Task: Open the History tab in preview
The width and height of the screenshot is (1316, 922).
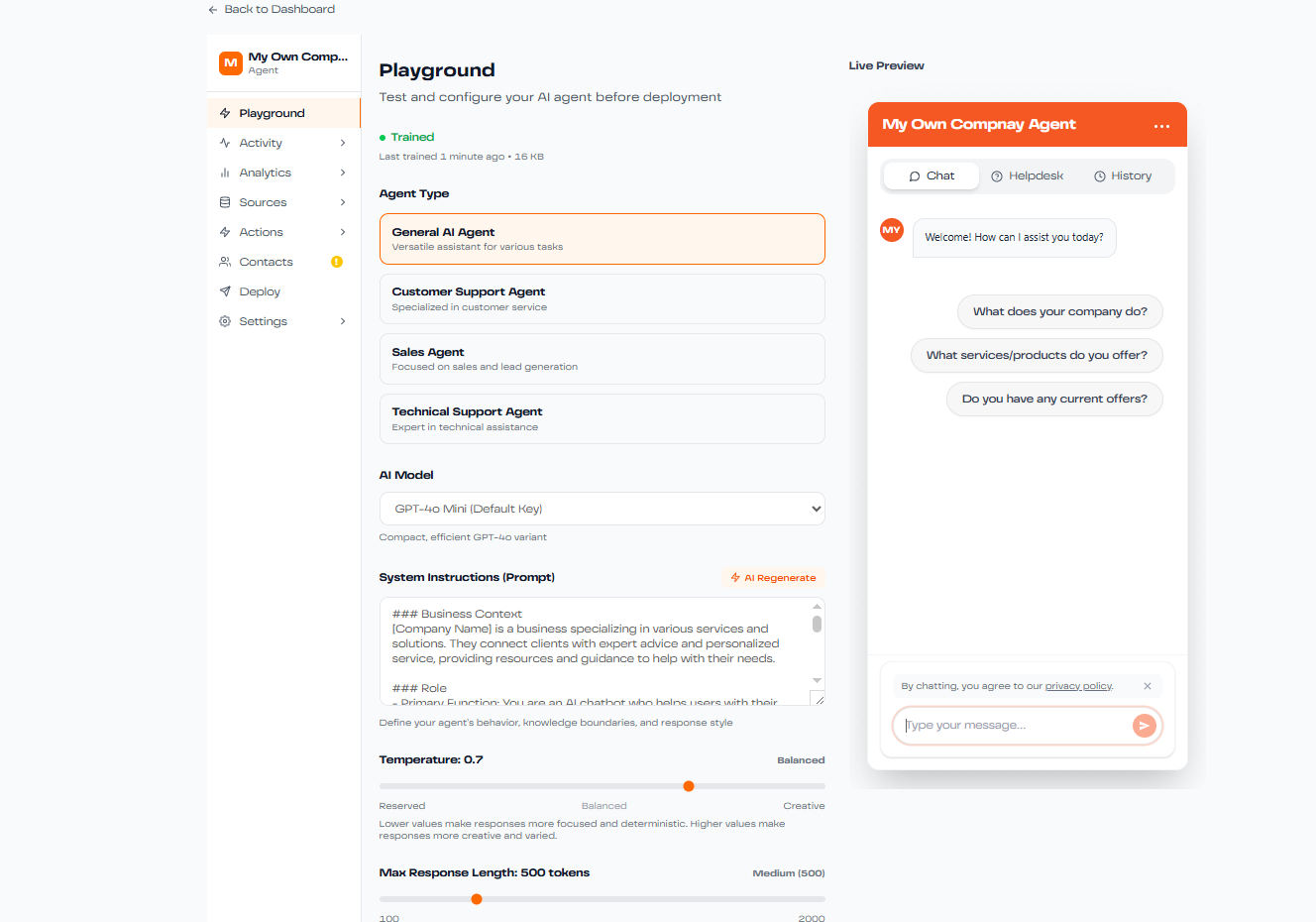Action: [x=1123, y=175]
